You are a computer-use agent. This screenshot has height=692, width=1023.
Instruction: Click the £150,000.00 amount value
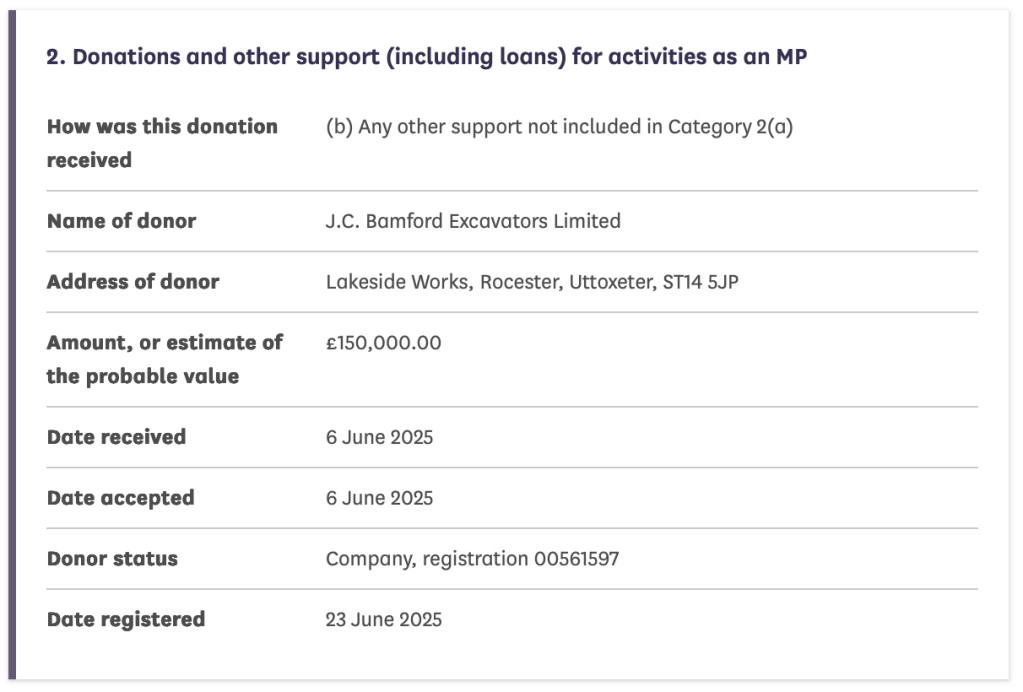coord(383,343)
